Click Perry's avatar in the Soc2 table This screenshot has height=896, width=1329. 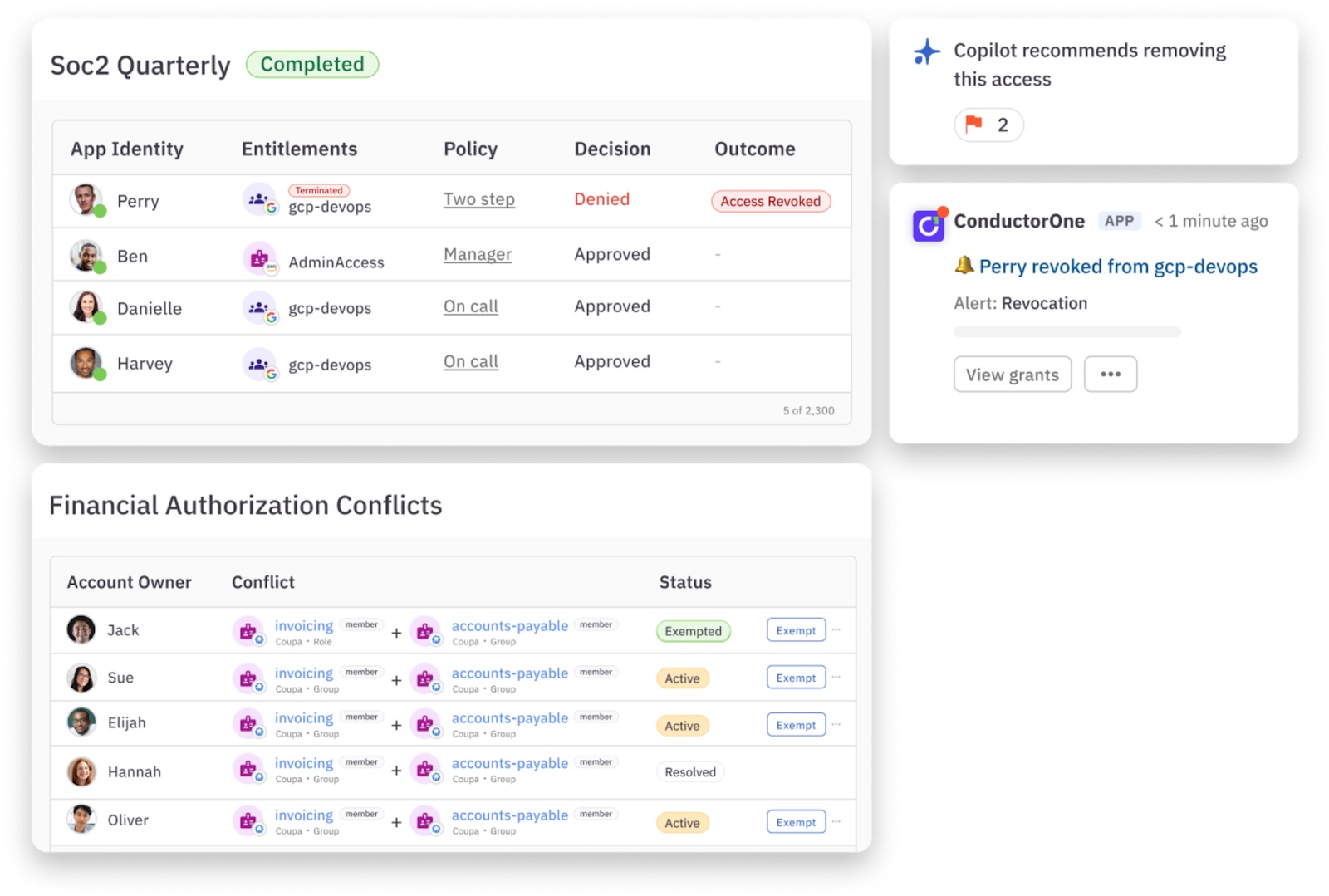[x=86, y=199]
